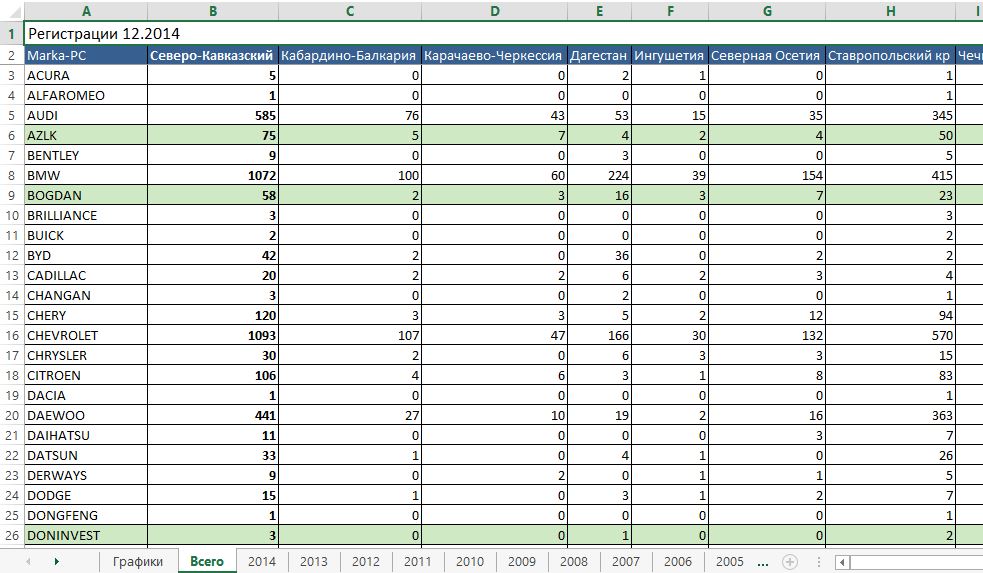
Task: Click the horizontal scrollbar's left arrow
Action: [x=843, y=562]
